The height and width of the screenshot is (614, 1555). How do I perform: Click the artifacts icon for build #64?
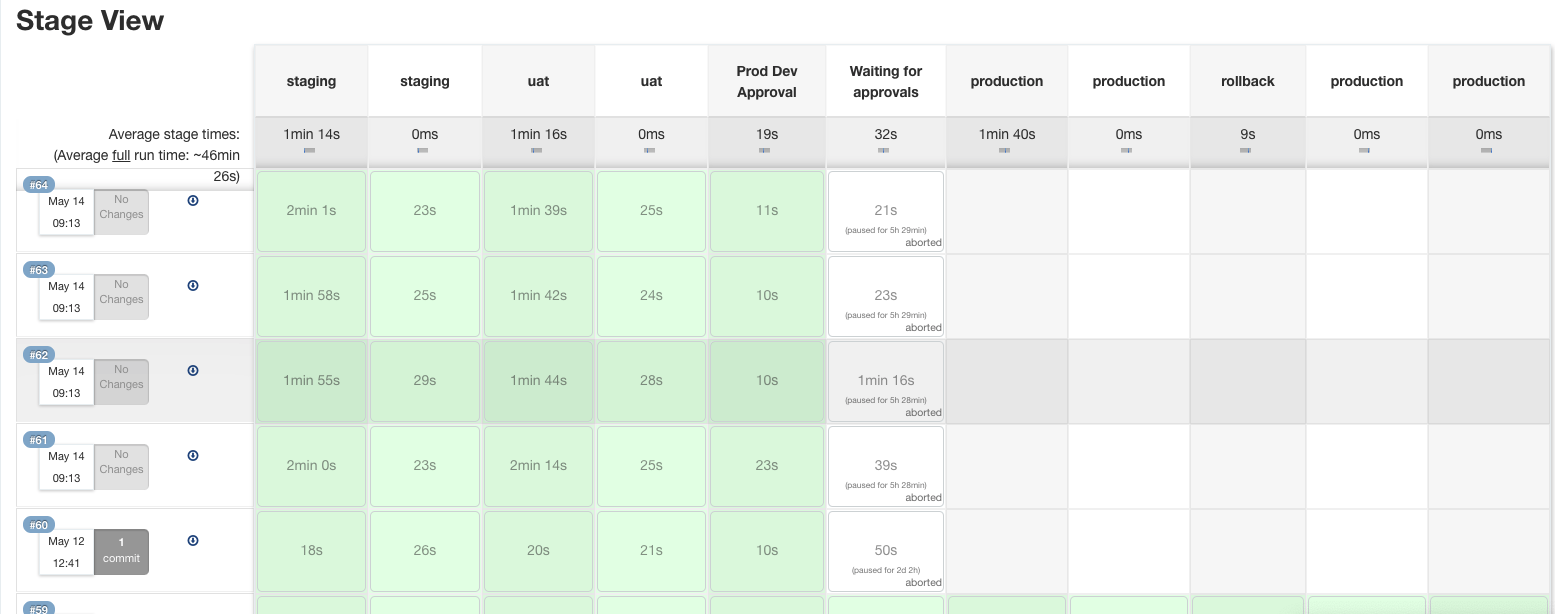coord(193,200)
